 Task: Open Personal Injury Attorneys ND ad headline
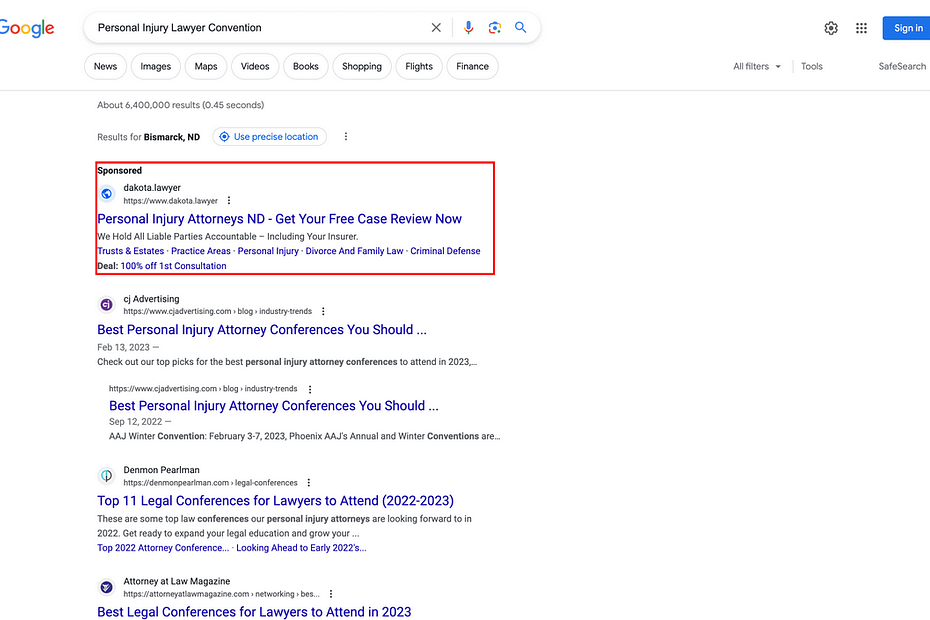(x=279, y=219)
